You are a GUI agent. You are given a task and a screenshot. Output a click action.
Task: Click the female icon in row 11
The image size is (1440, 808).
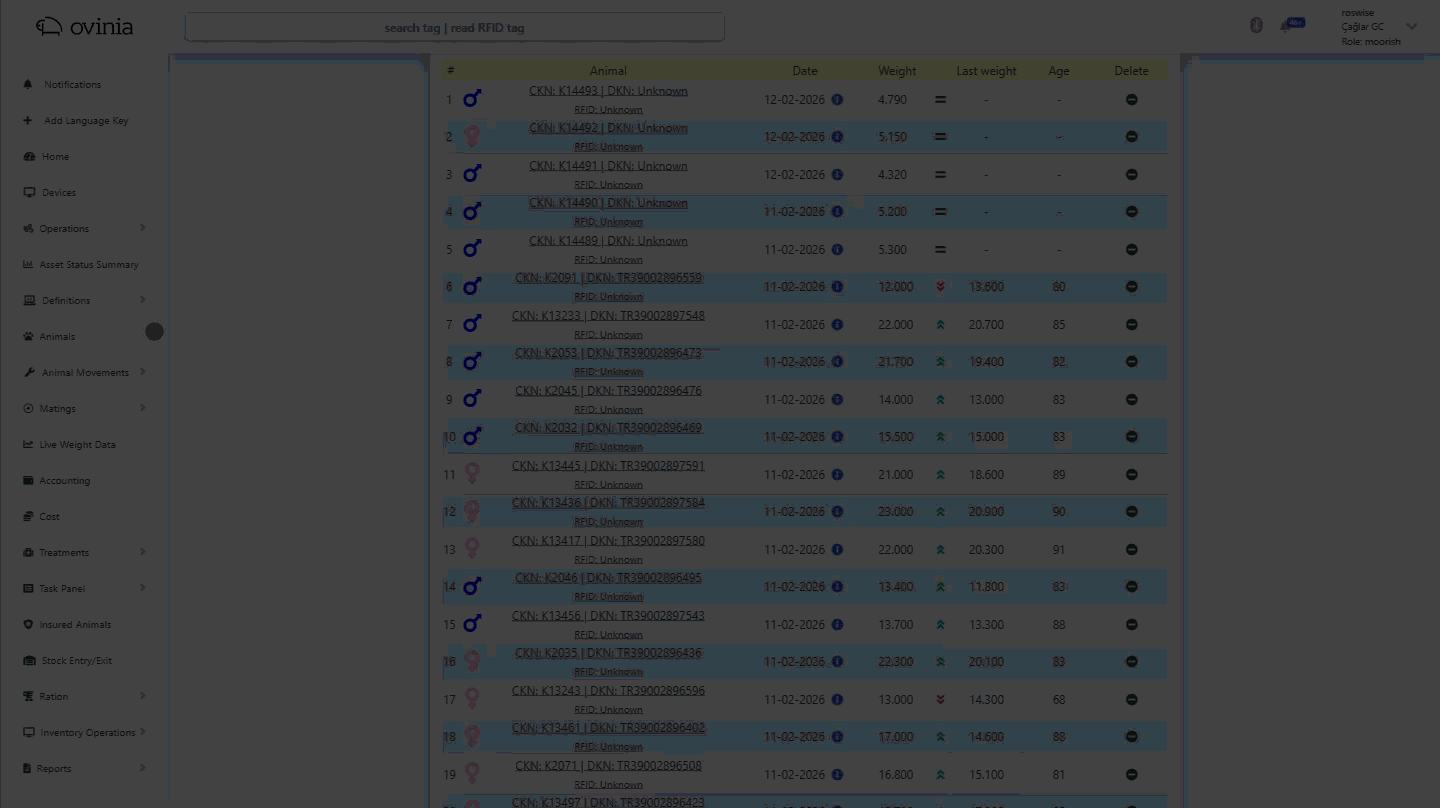coord(472,474)
